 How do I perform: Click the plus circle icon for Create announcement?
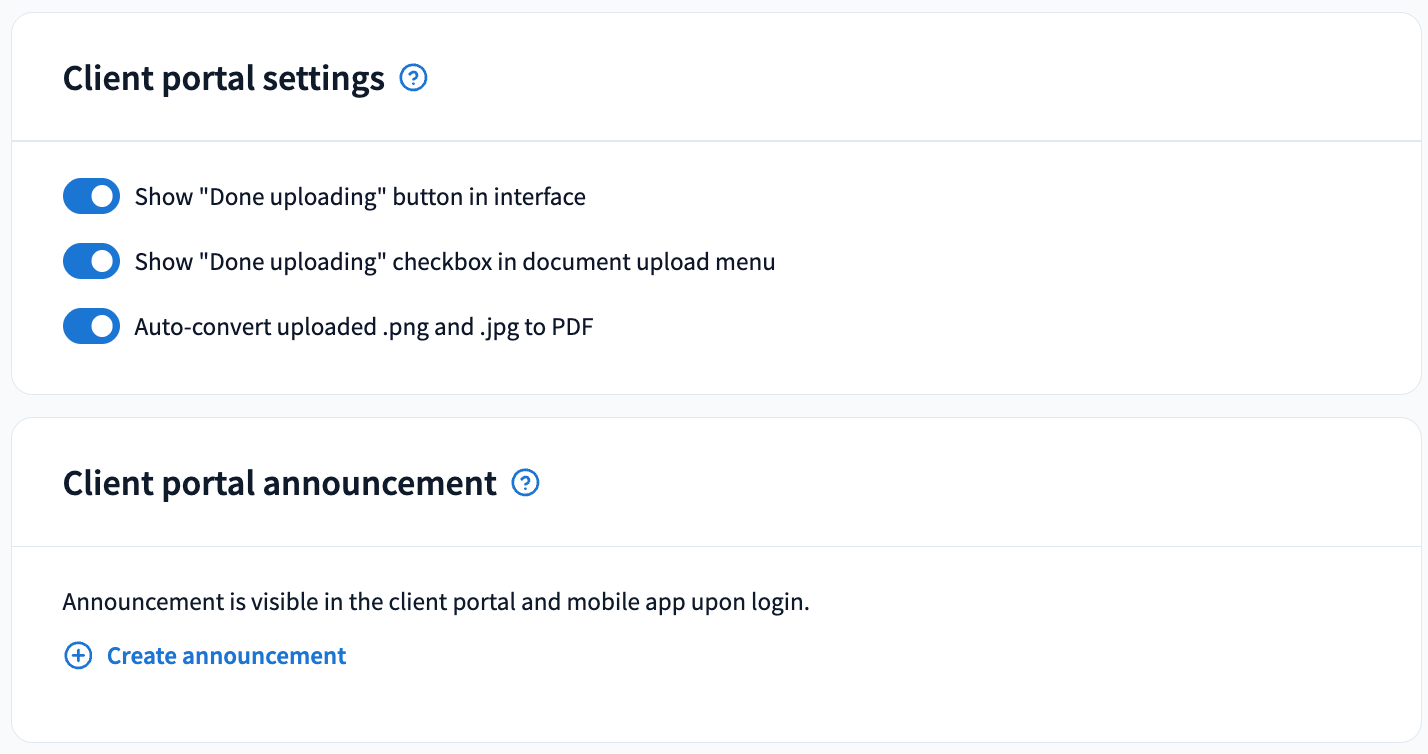coord(78,656)
